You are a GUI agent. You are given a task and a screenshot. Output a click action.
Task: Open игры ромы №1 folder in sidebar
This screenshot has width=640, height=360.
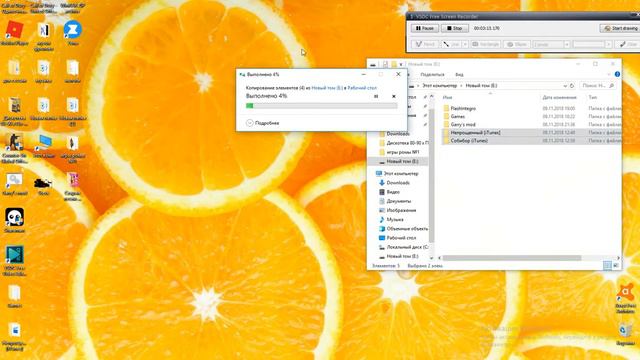click(402, 152)
